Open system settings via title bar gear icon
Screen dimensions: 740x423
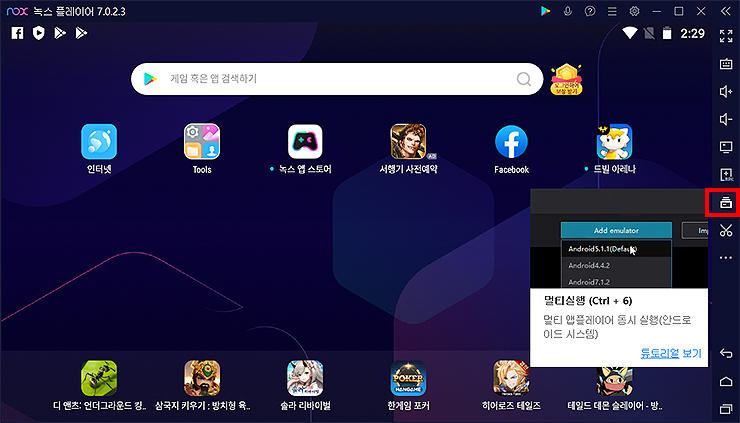point(634,11)
